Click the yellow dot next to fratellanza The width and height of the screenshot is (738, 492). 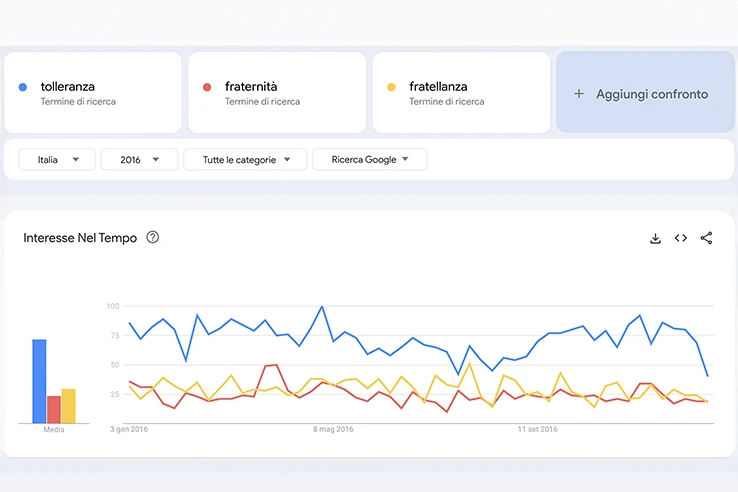[391, 87]
